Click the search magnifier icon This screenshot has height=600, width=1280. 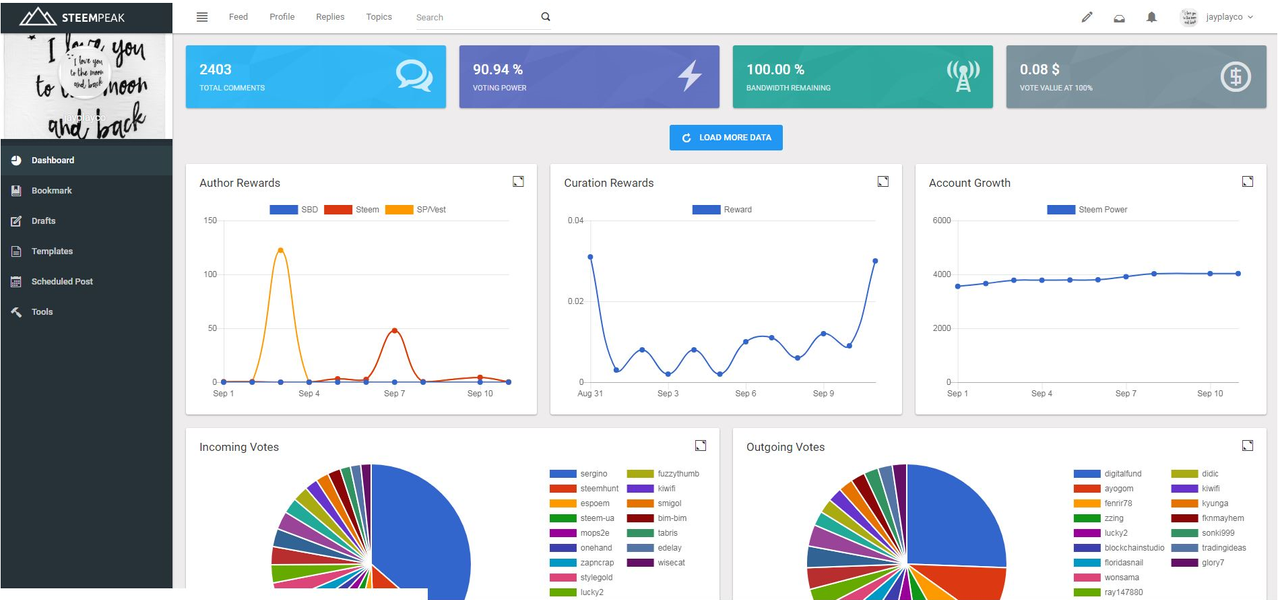545,17
